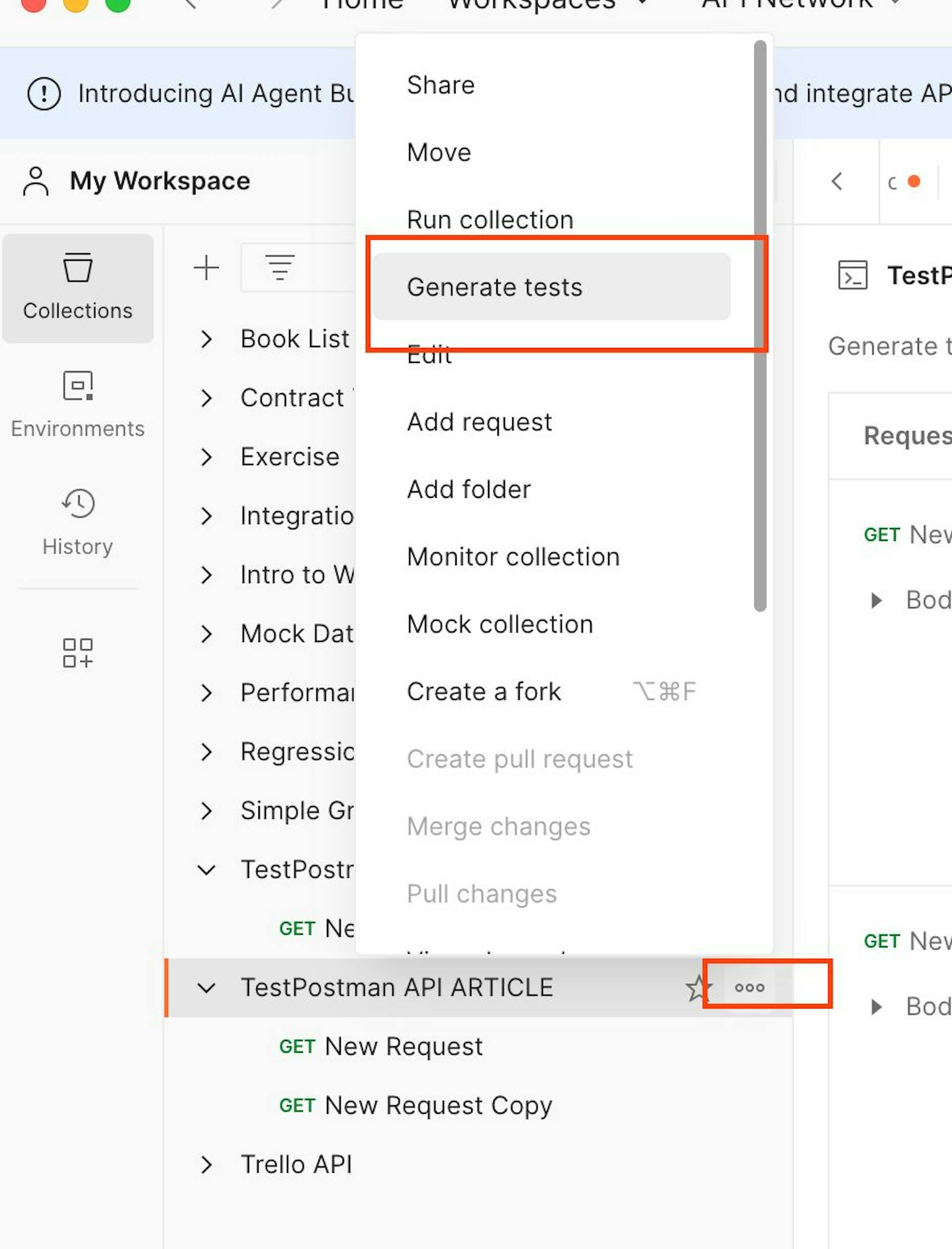
Task: Click the History icon in sidebar
Action: point(77,503)
